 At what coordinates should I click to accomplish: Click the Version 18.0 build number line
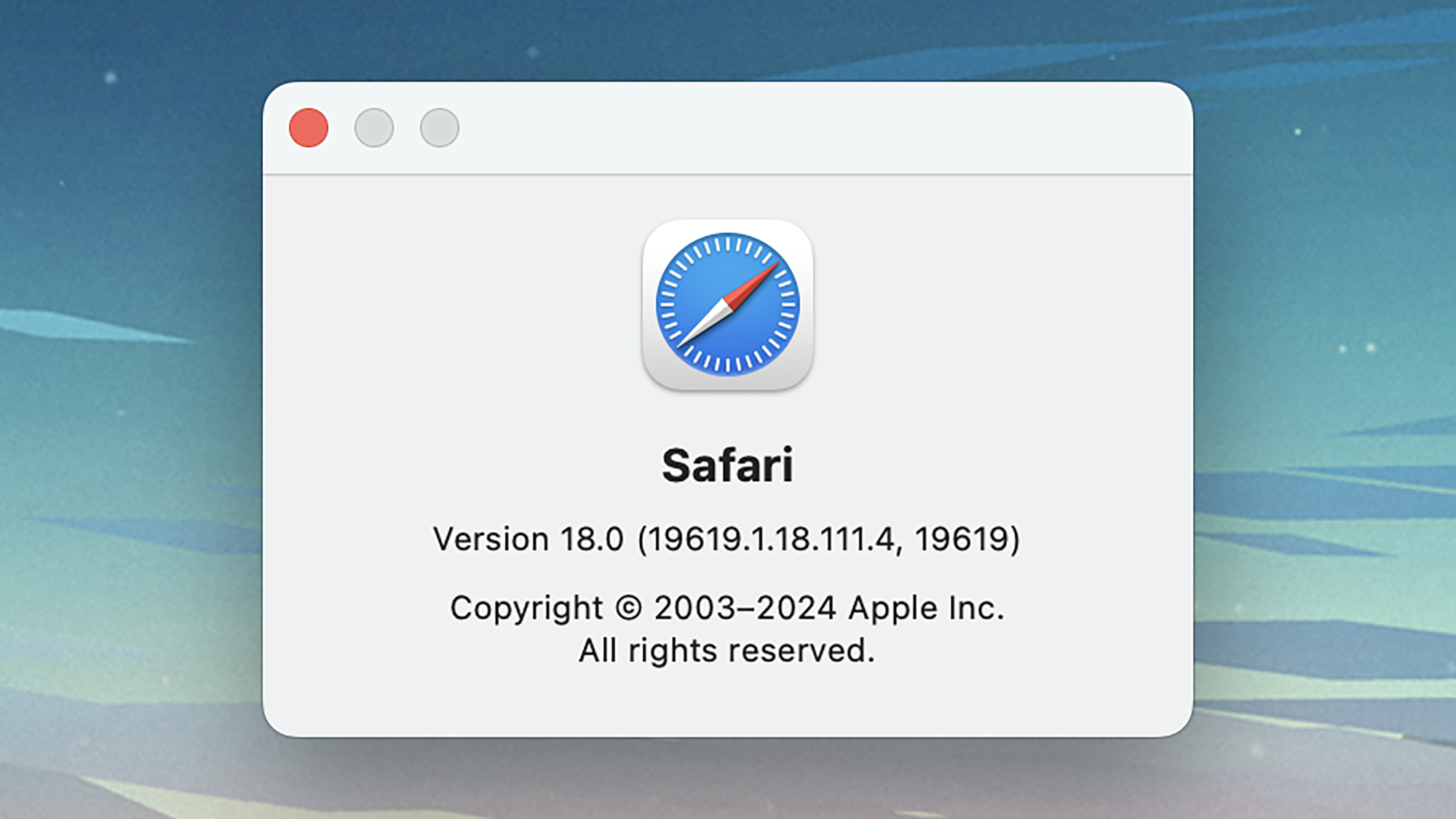[x=727, y=539]
